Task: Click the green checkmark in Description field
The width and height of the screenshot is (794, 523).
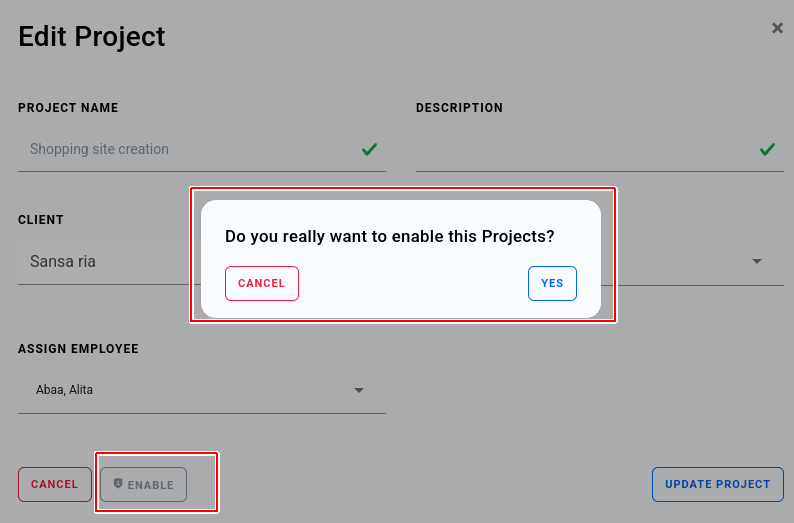Action: pyautogui.click(x=767, y=149)
